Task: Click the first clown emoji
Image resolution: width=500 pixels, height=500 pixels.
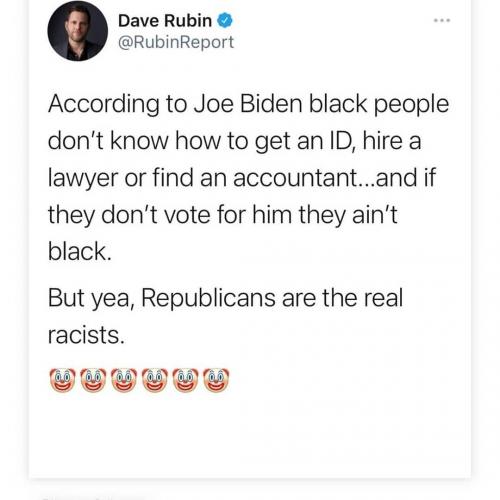Action: (x=62, y=380)
